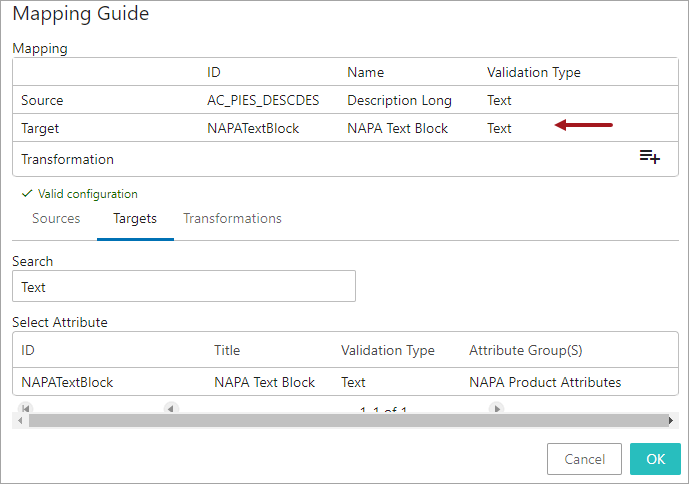Image resolution: width=689 pixels, height=484 pixels.
Task: Click the Description Long source name
Action: tap(399, 100)
